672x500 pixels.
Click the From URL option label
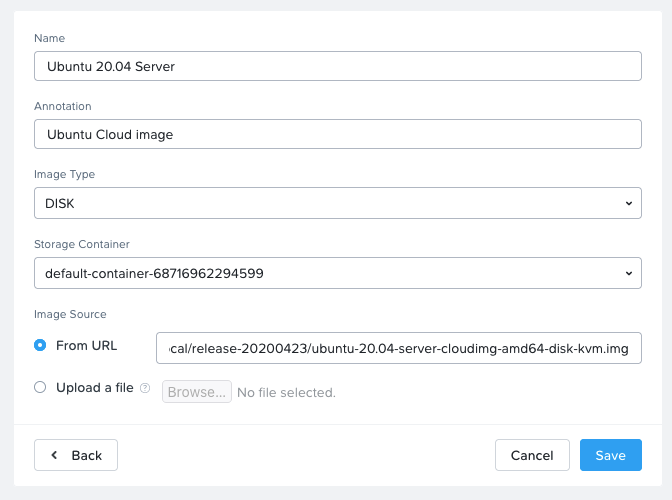(x=87, y=345)
